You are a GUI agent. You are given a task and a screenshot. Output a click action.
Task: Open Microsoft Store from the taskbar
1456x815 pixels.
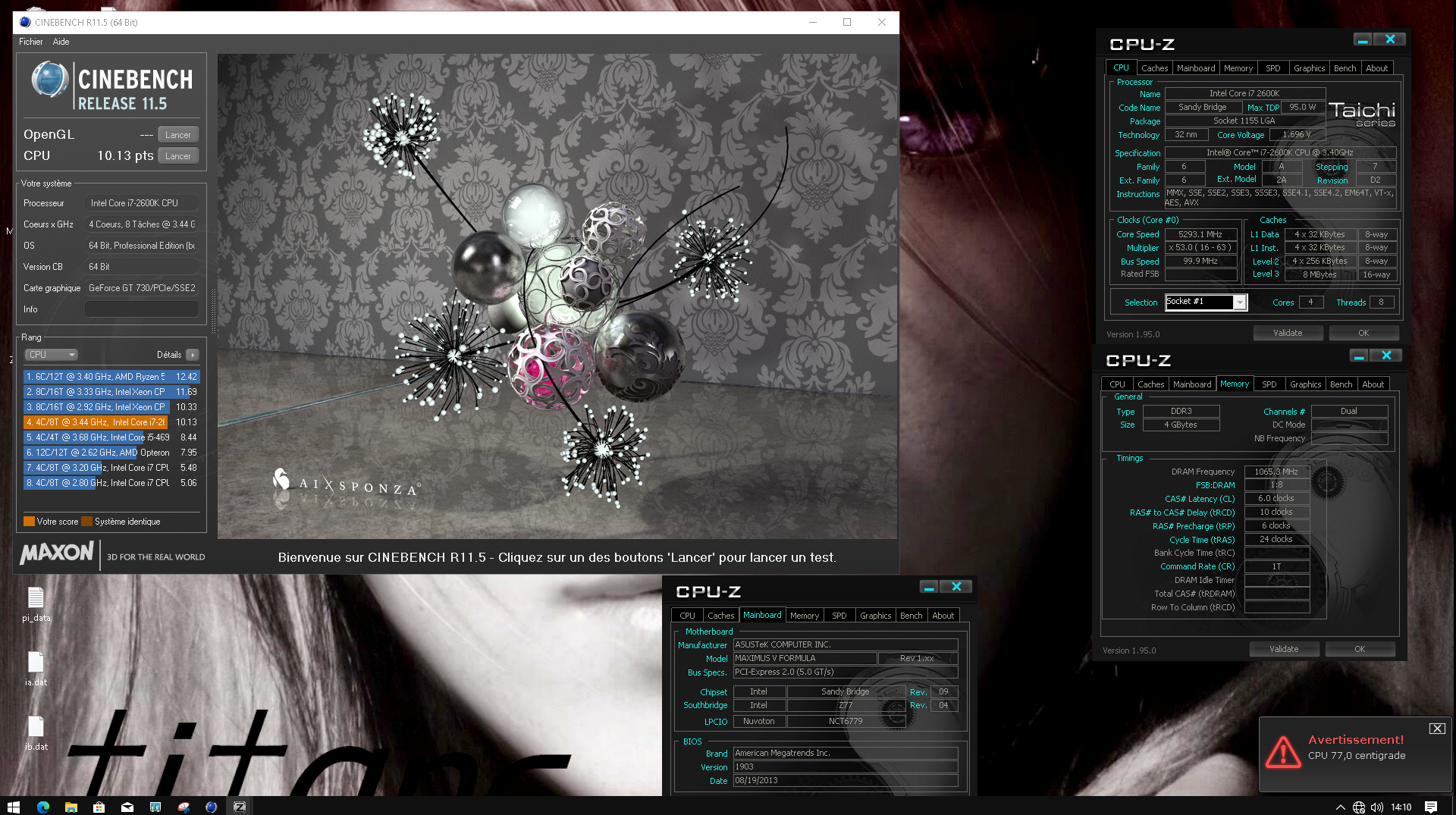[99, 807]
